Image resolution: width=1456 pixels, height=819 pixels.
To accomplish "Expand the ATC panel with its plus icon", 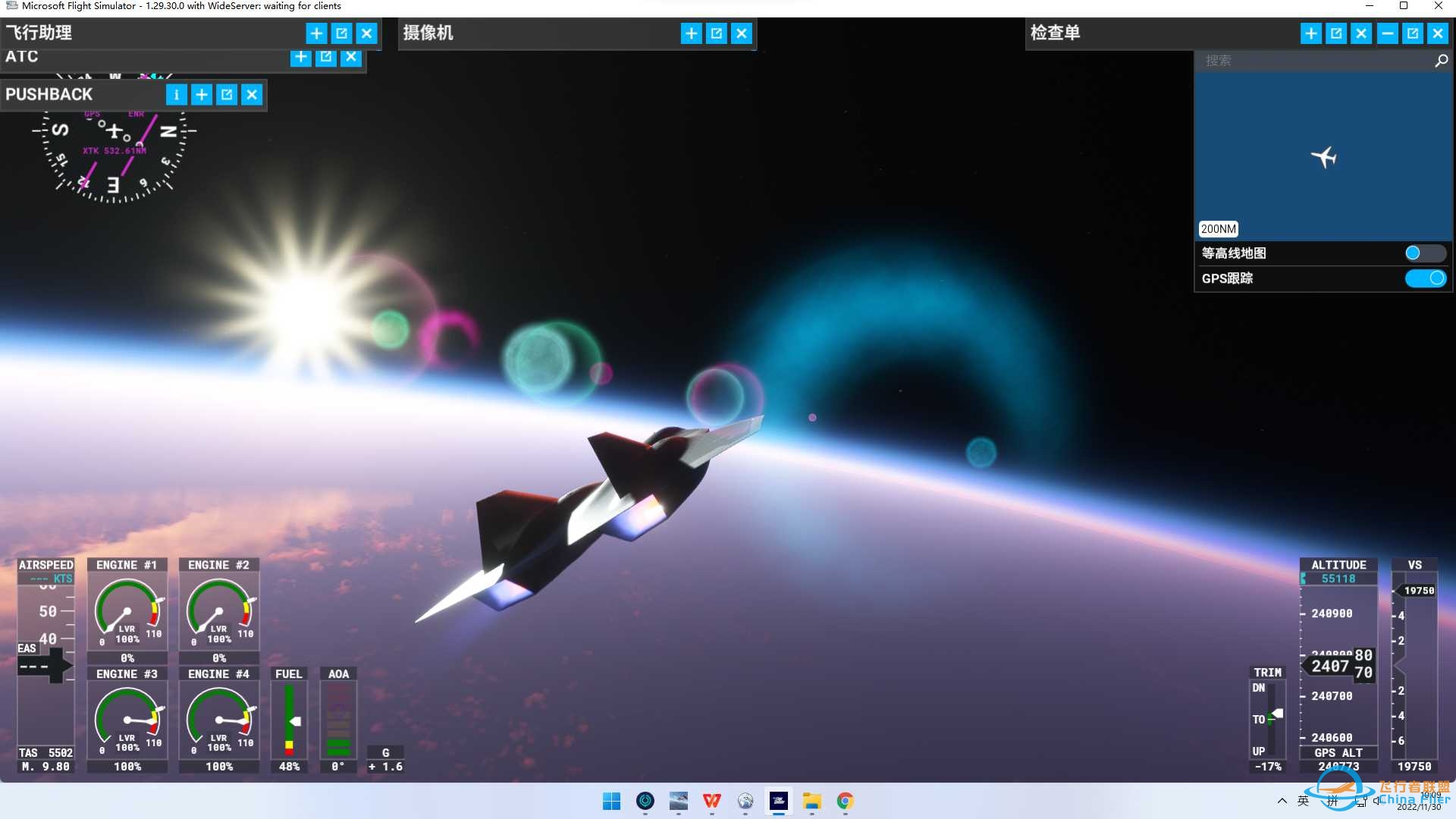I will (301, 57).
